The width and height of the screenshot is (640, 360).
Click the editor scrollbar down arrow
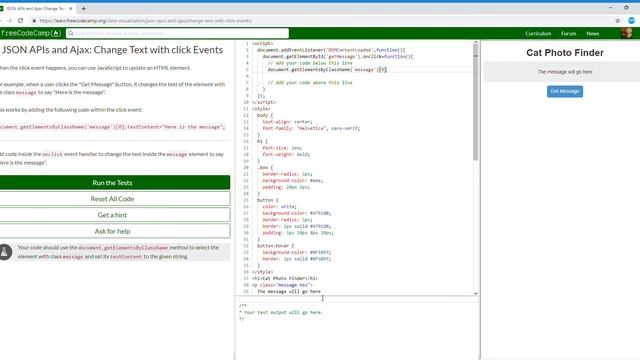476,293
